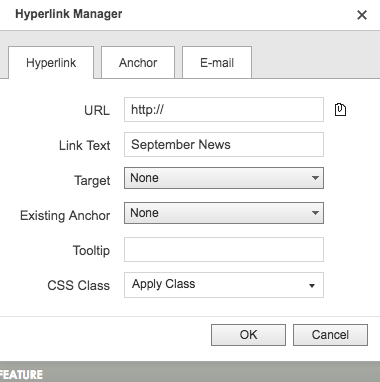Click the Cancel button
The width and height of the screenshot is (380, 382).
(330, 335)
